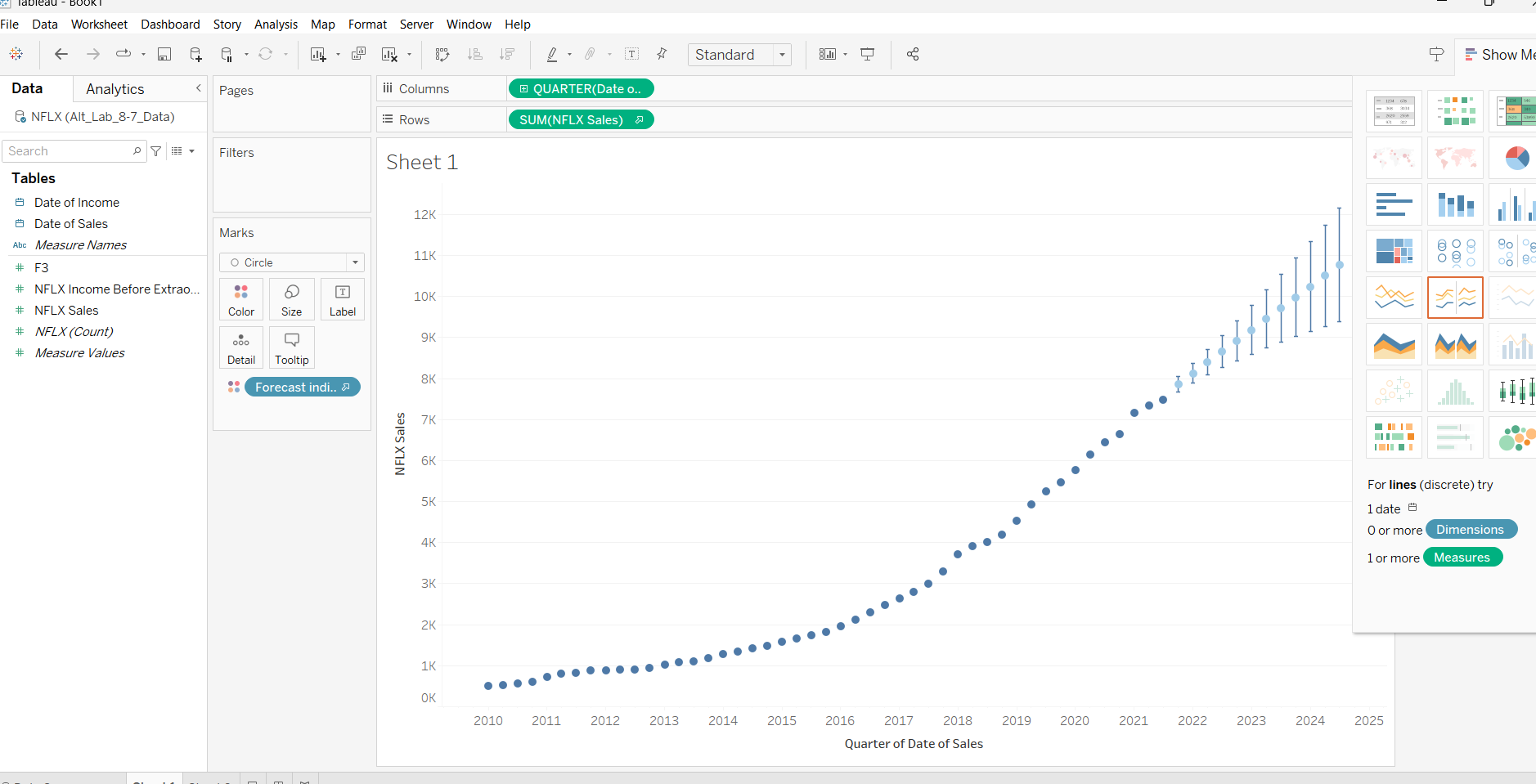Click inside the data pane Search field

tap(70, 150)
